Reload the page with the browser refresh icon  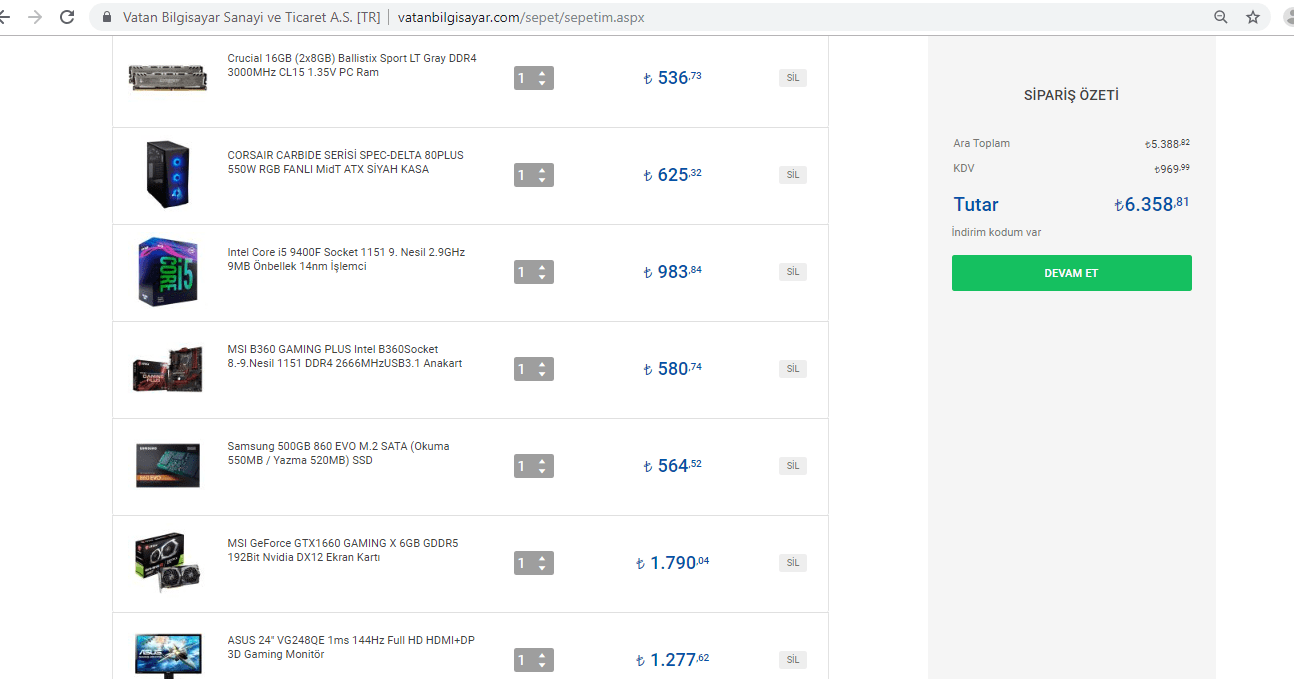point(67,17)
